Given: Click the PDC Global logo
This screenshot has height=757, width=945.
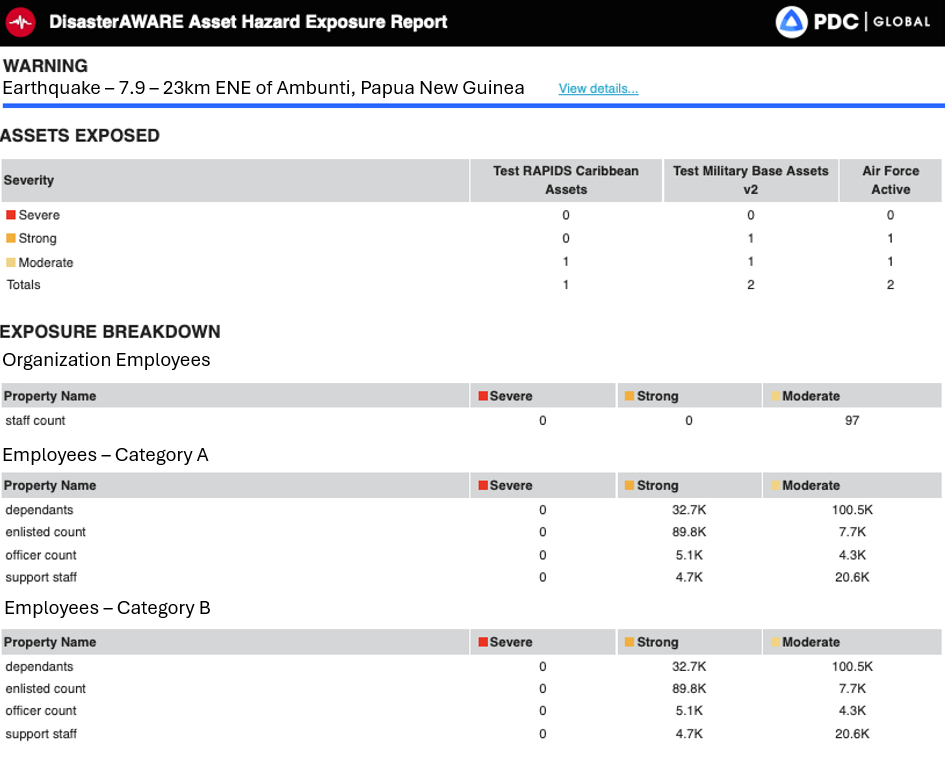Looking at the screenshot, I should [853, 22].
